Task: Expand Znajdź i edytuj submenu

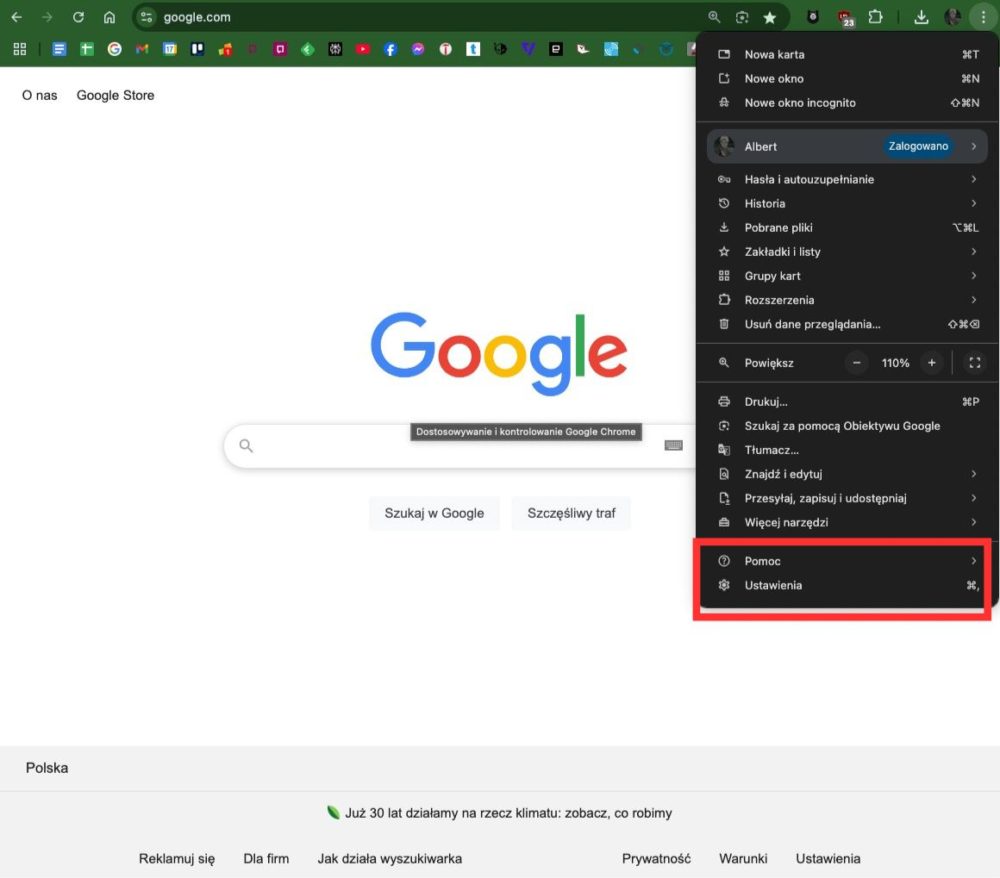Action: (847, 474)
